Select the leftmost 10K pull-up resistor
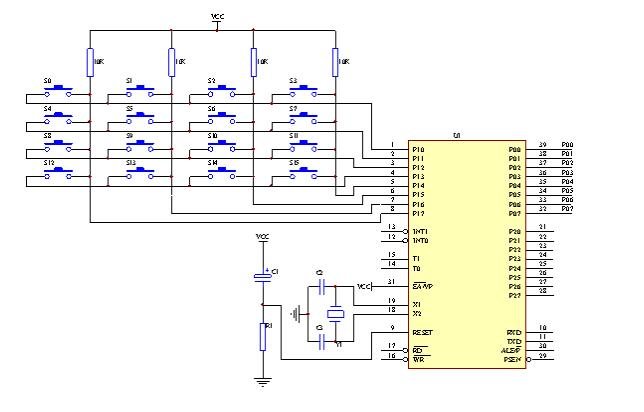 point(90,61)
